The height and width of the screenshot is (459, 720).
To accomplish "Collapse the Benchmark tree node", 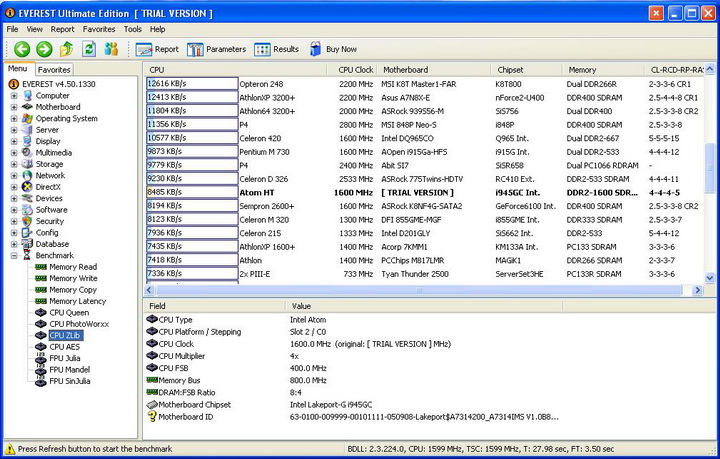I will (14, 255).
